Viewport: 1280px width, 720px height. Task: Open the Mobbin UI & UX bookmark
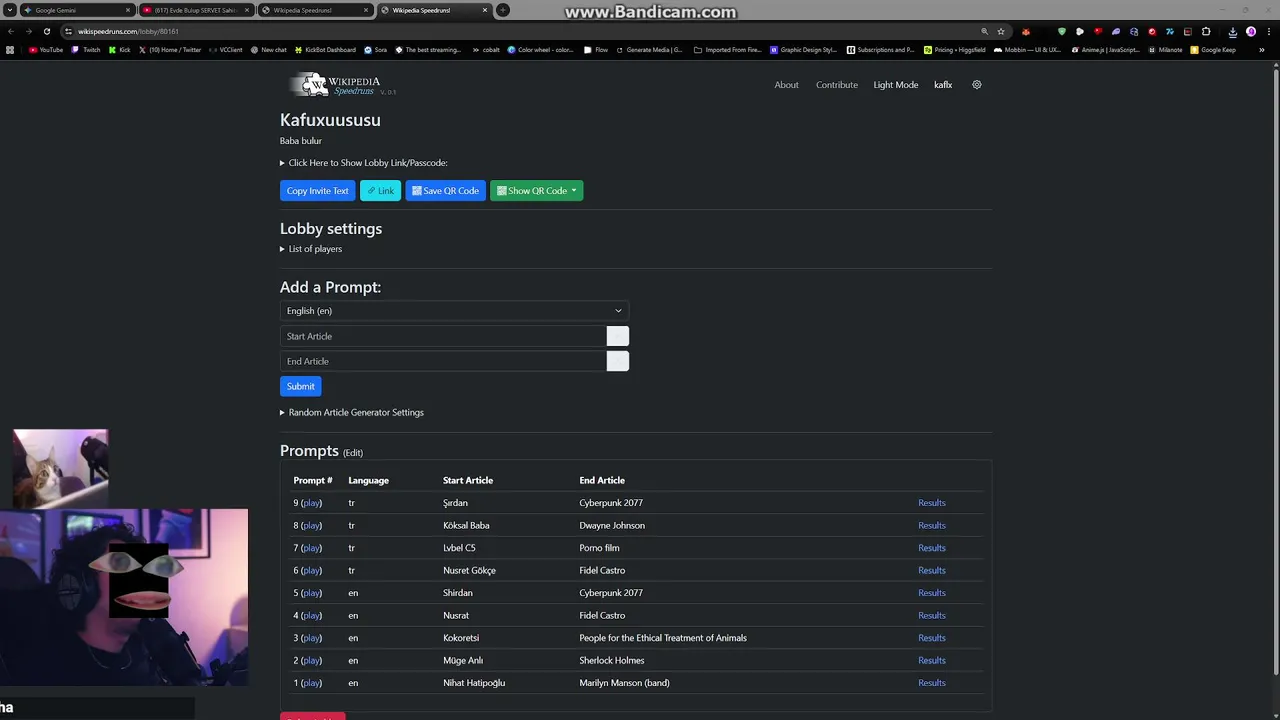1027,50
